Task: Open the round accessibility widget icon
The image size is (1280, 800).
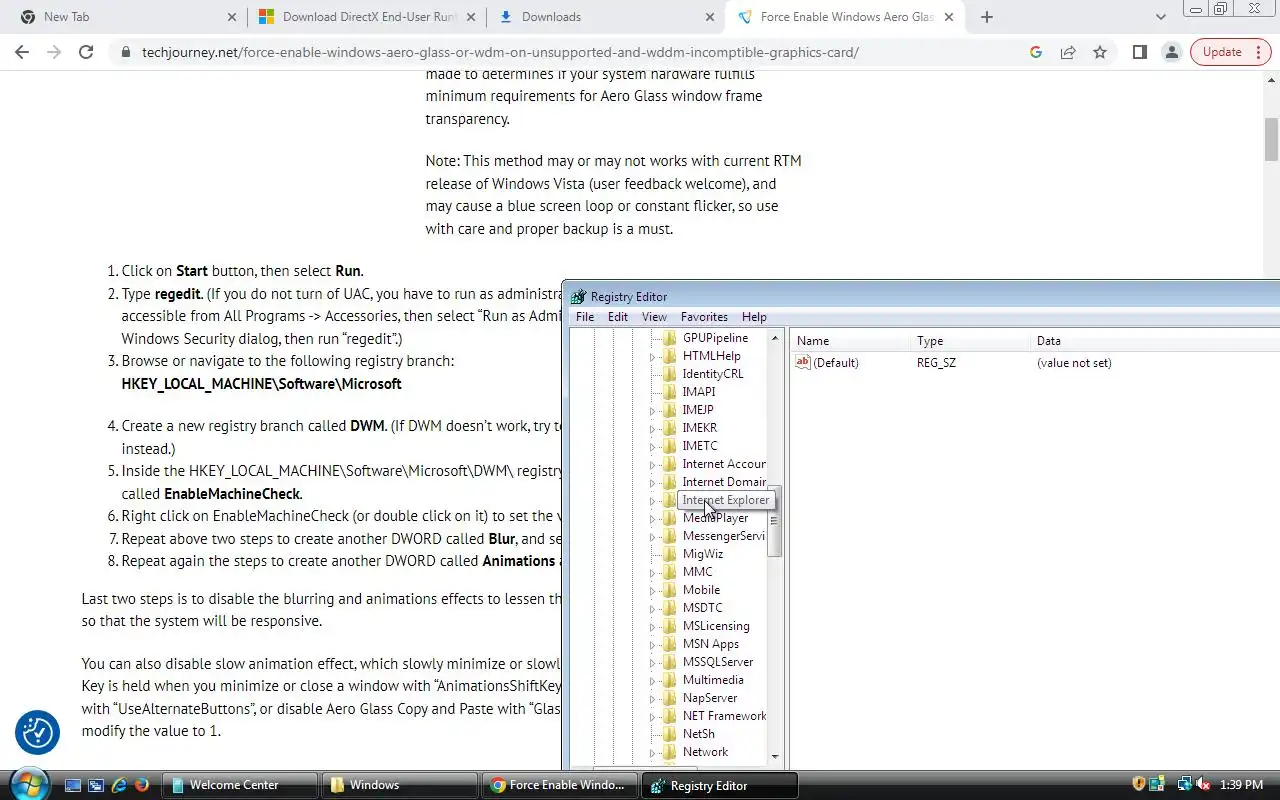Action: (x=38, y=733)
